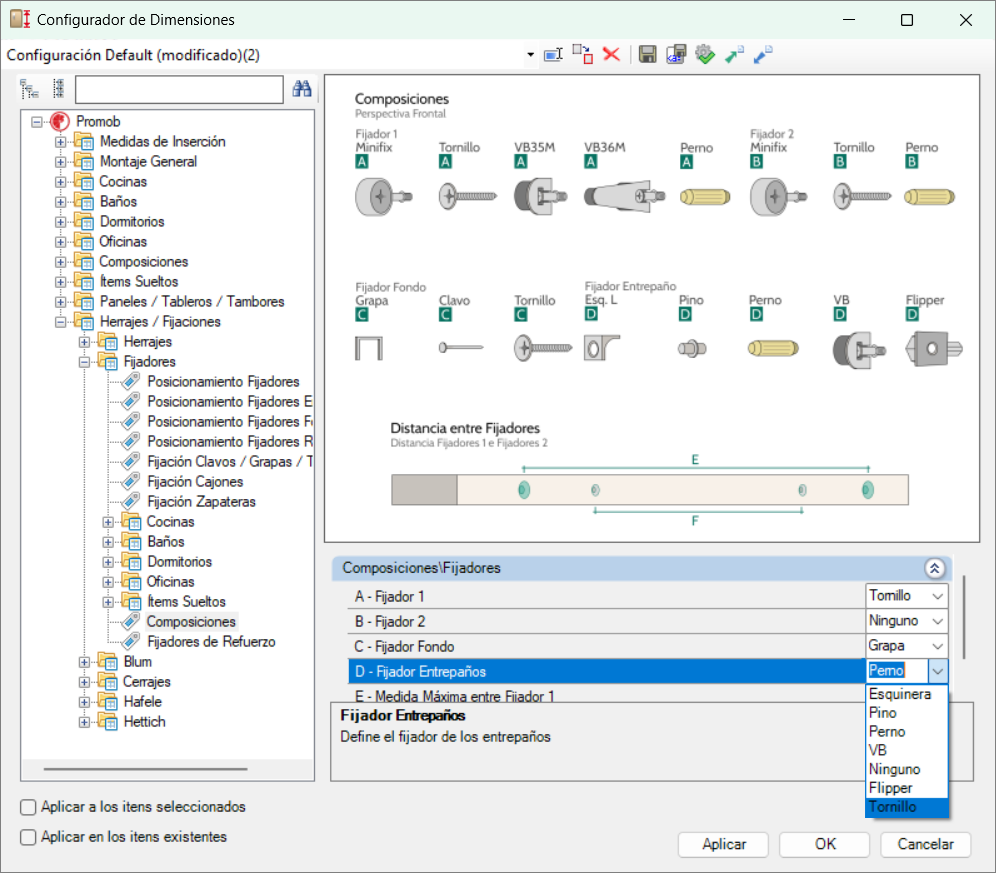The image size is (996, 873).
Task: Click the gear with green checkmark icon
Action: (x=705, y=55)
